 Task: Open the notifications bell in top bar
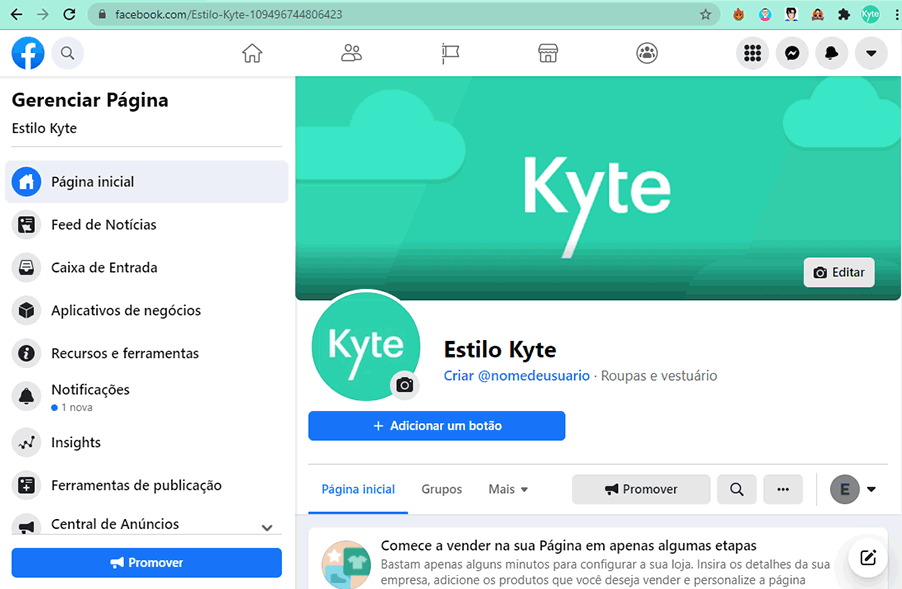click(831, 53)
